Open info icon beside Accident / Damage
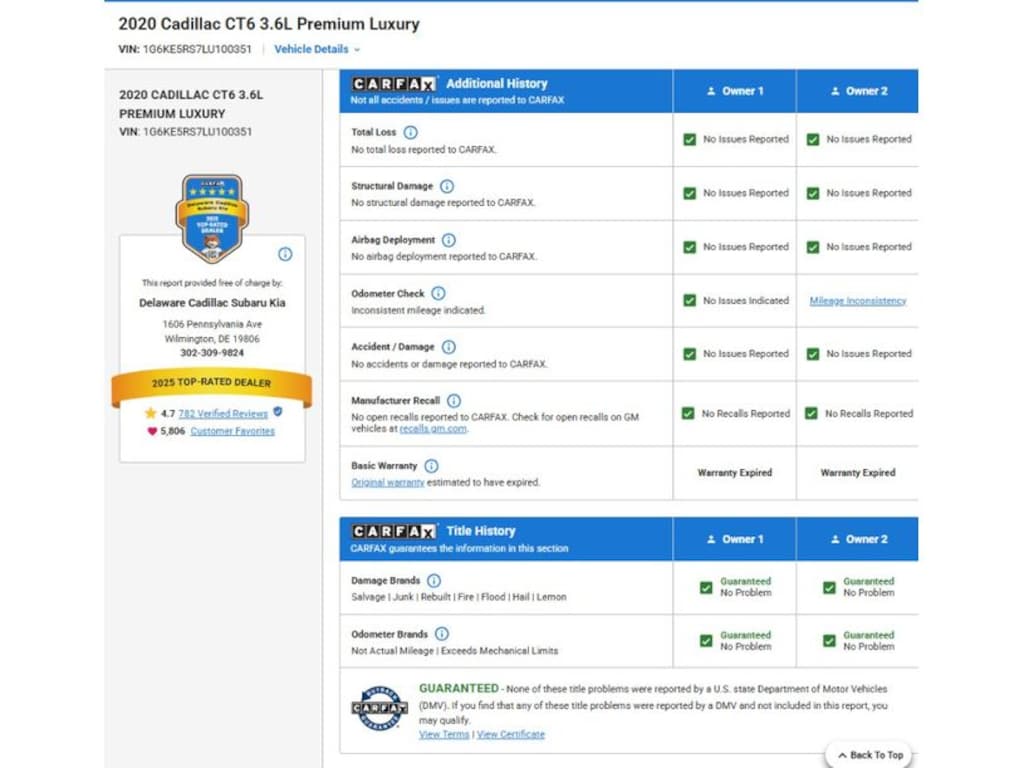Image resolution: width=1024 pixels, height=768 pixels. 449,347
